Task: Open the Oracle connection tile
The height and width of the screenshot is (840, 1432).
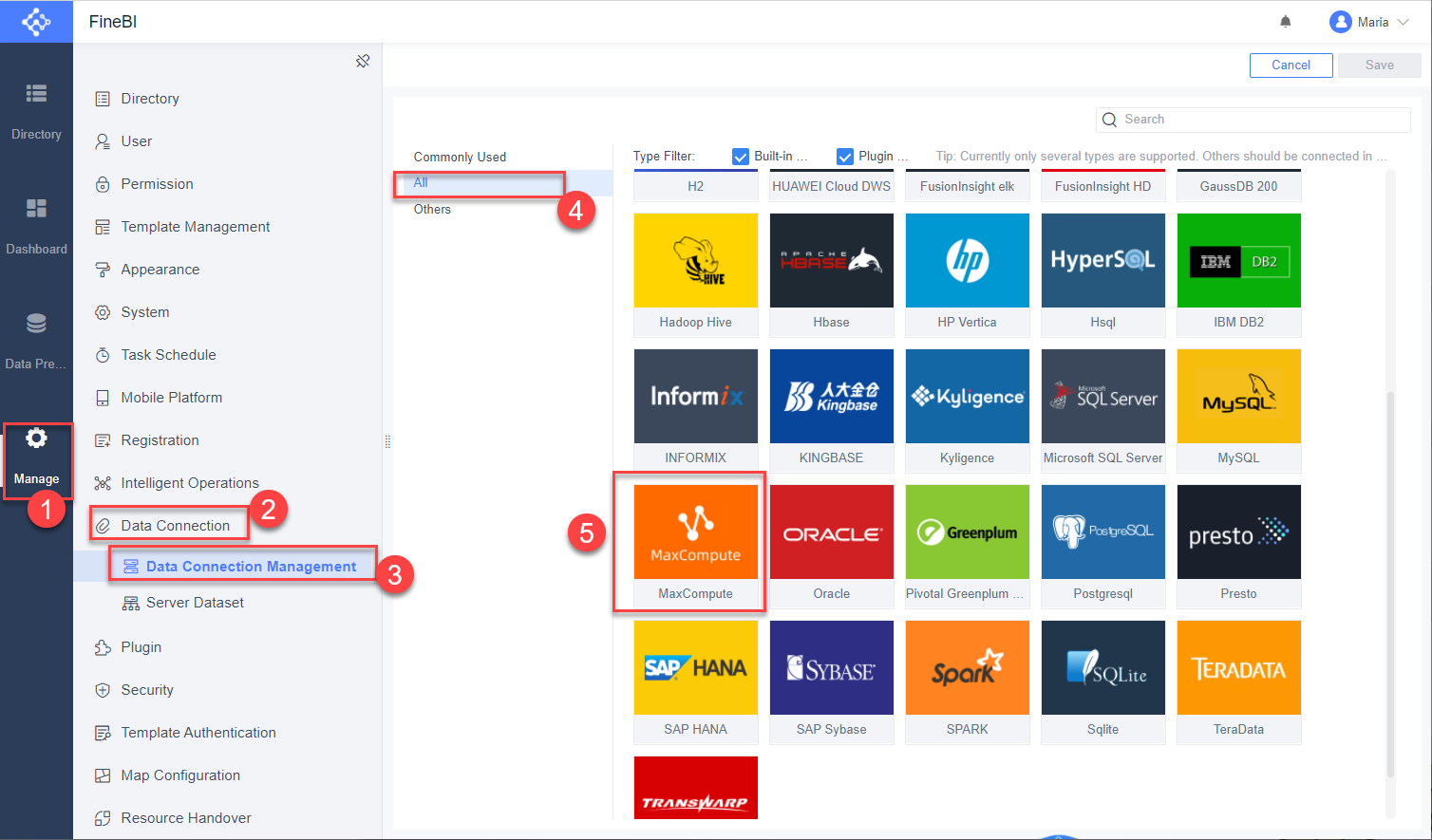Action: pos(831,532)
